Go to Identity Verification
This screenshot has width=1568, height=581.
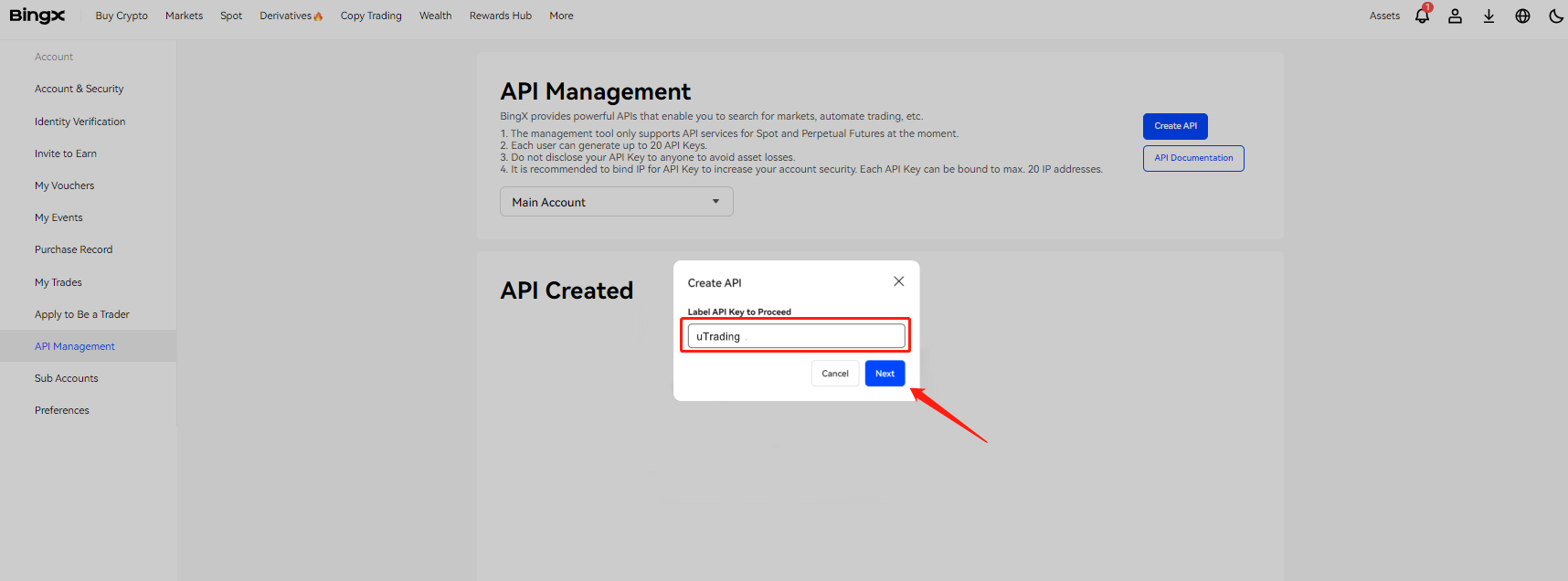79,121
